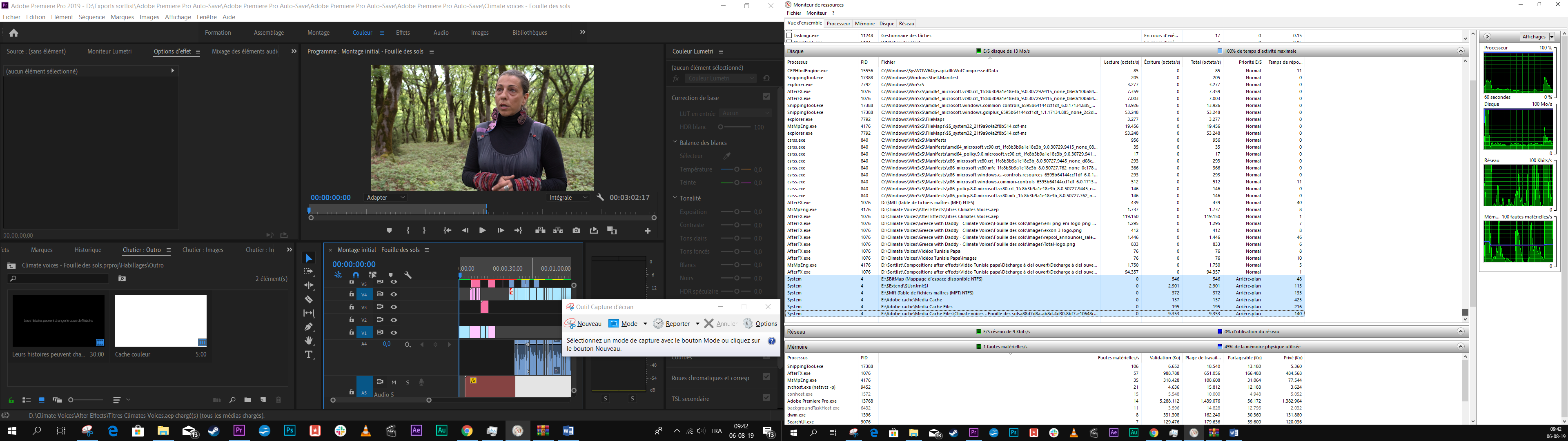Open the Adapter zoom level dropdown
Image resolution: width=1568 pixels, height=441 pixels.
coord(386,197)
